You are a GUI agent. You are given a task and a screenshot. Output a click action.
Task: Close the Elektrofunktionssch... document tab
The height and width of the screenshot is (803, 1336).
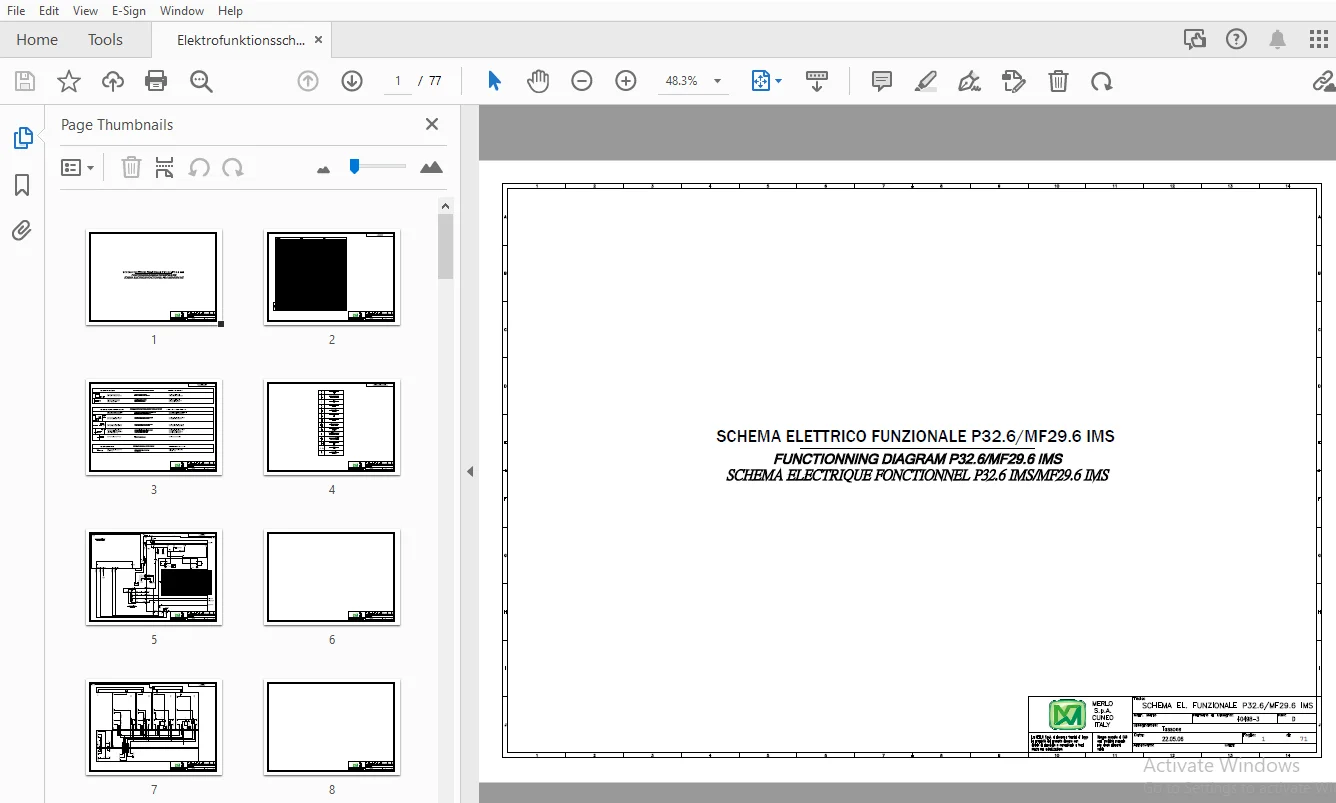click(319, 40)
